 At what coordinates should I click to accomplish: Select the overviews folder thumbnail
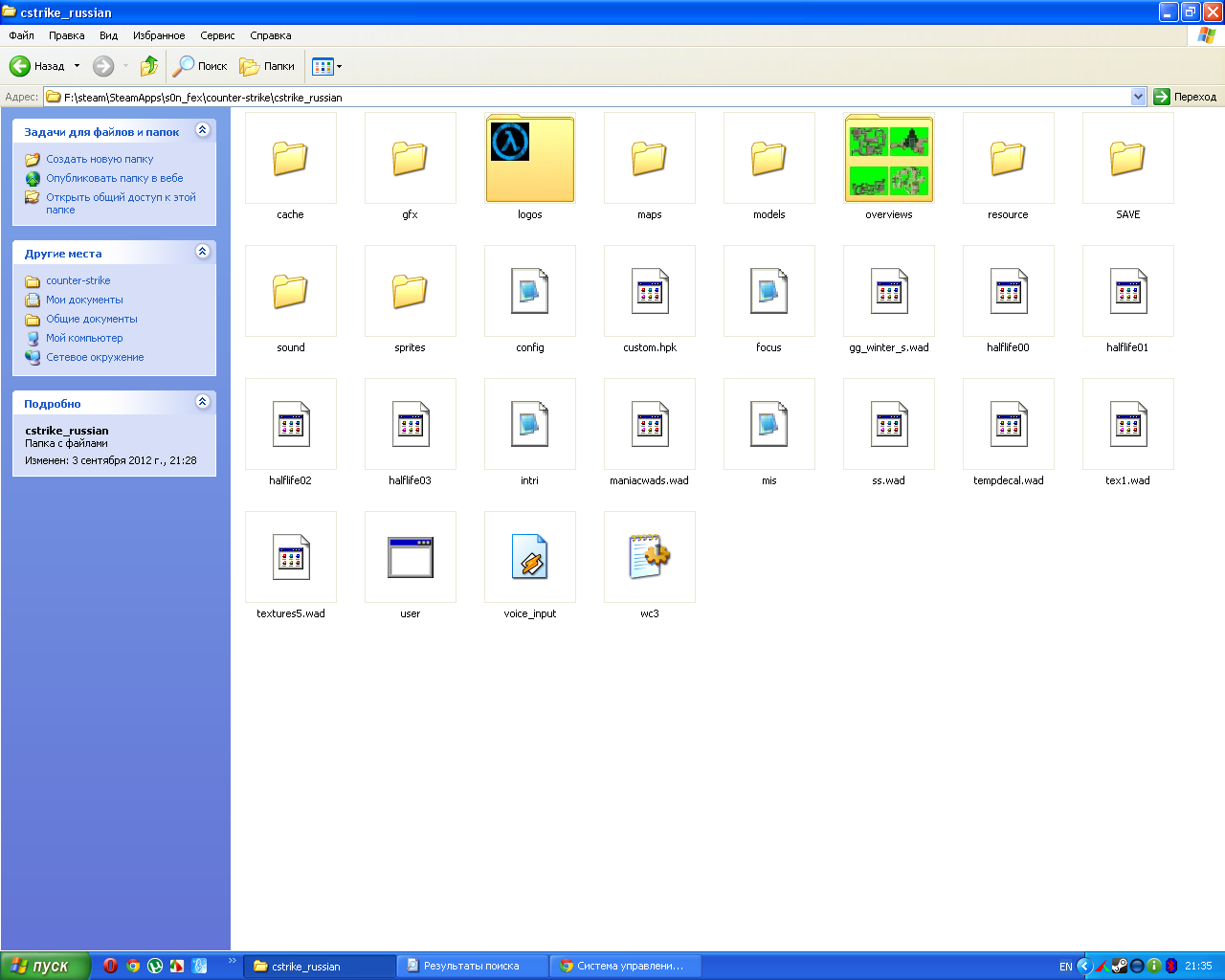click(888, 159)
